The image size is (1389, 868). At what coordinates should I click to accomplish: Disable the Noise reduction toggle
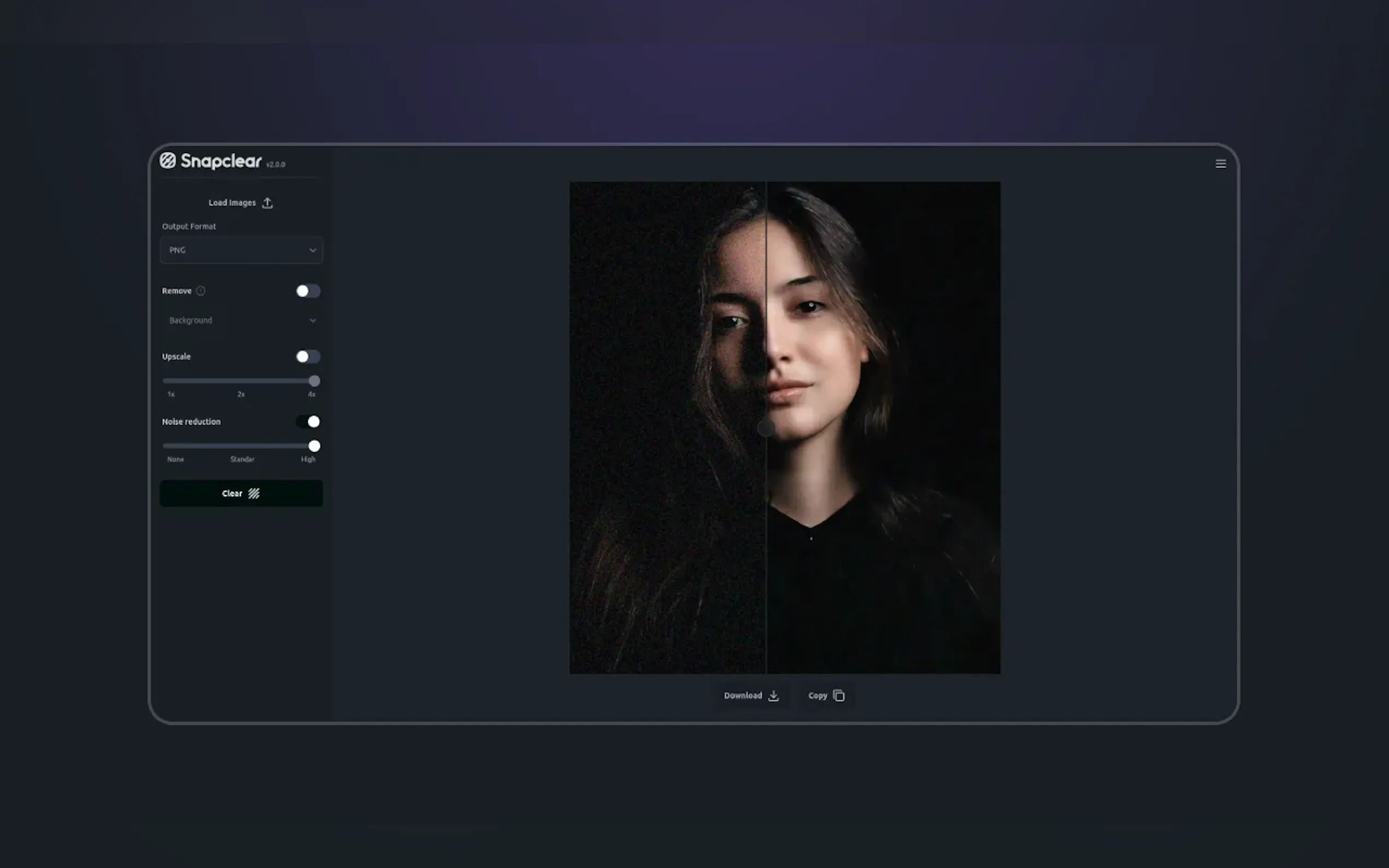(308, 422)
